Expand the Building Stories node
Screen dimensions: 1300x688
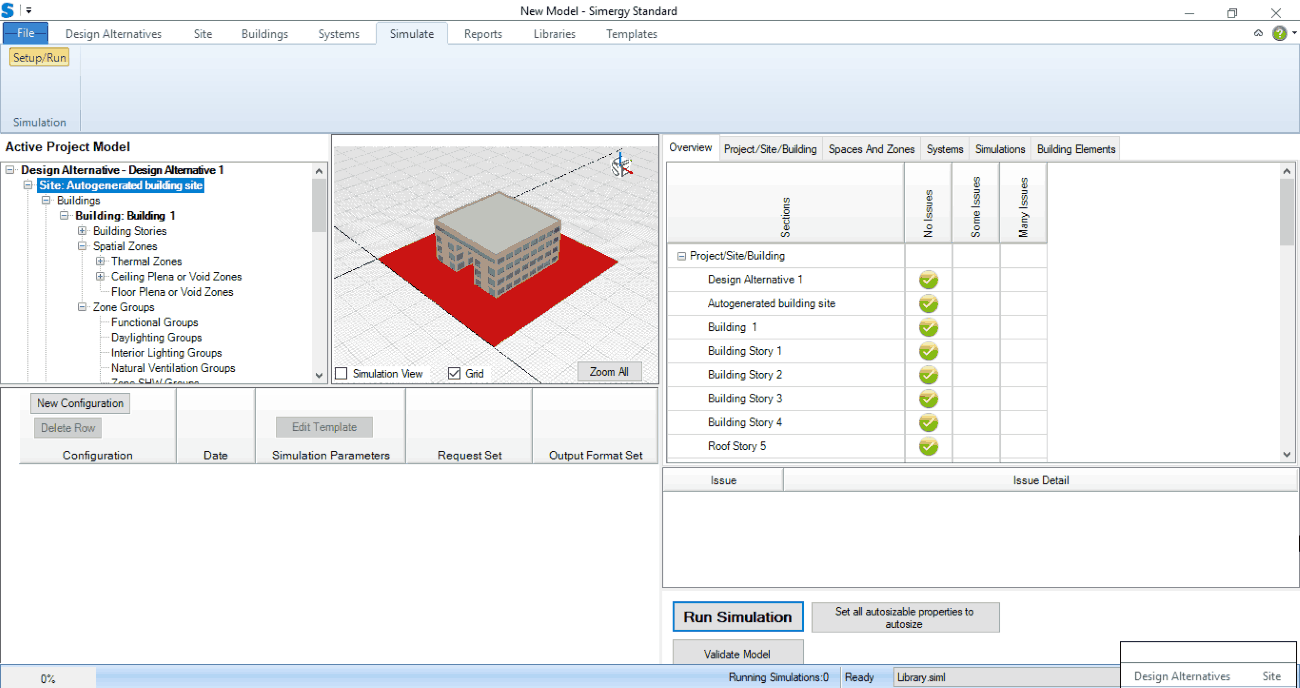pos(82,231)
